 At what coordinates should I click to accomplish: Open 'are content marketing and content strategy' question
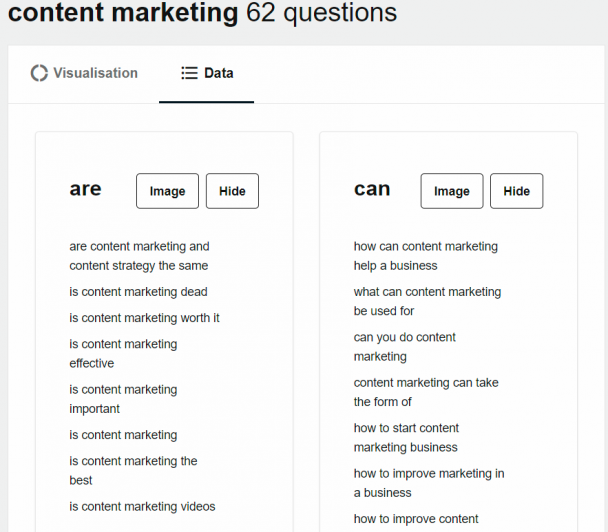(139, 256)
